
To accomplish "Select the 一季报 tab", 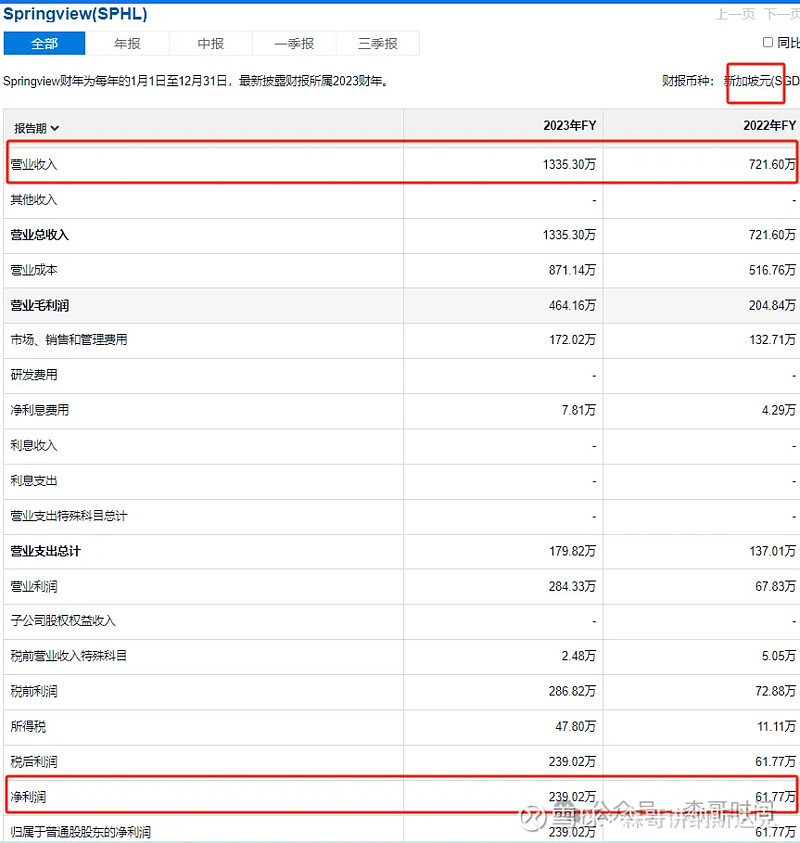I will (294, 43).
